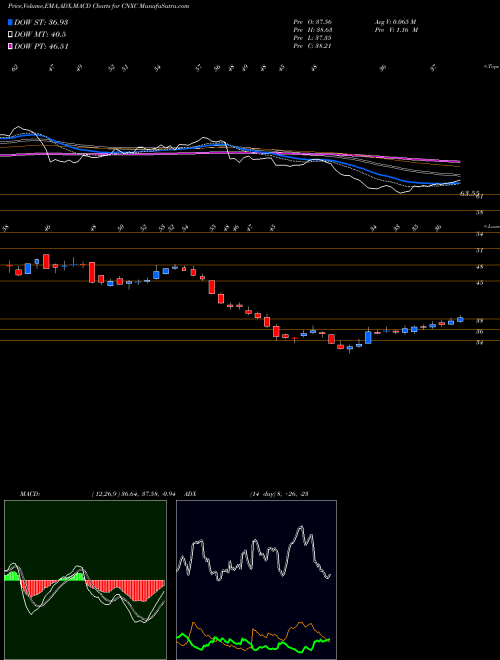The width and height of the screenshot is (500, 660).
Task: Click the blue DOW ST legend swatch
Action: 10,22
